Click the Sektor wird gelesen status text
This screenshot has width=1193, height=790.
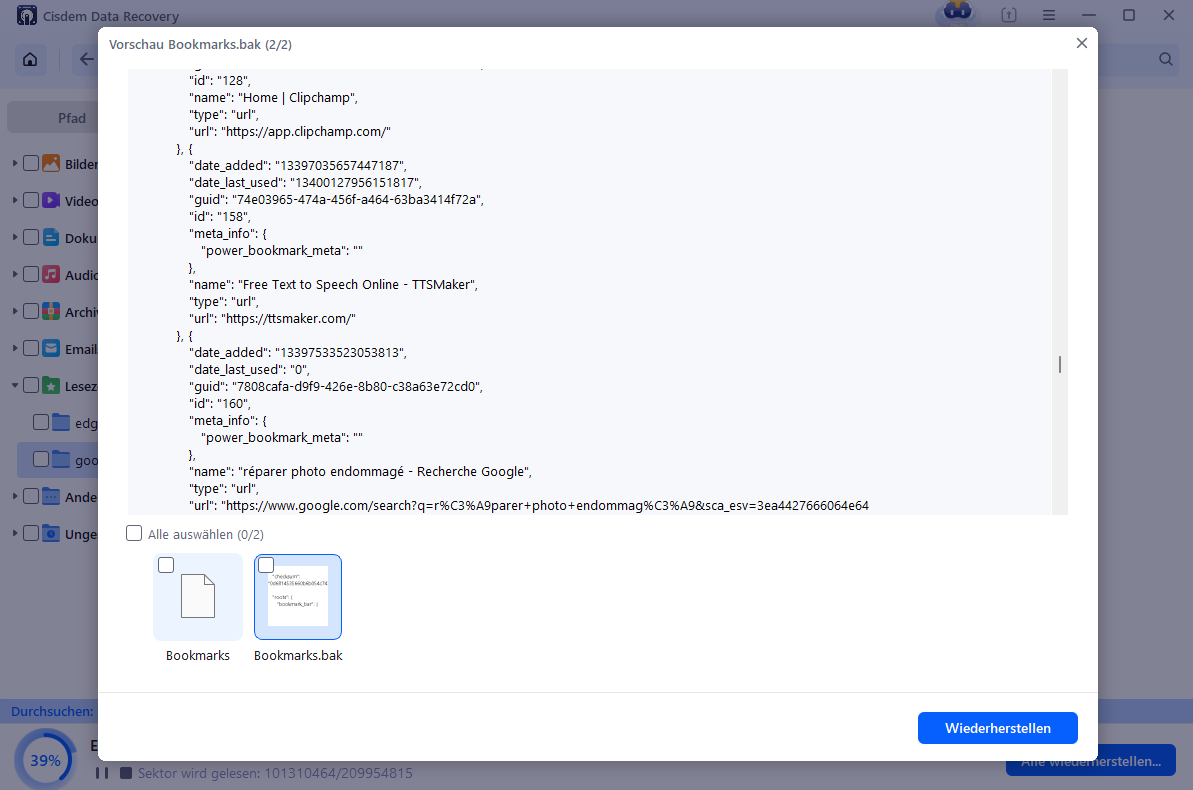coord(275,773)
